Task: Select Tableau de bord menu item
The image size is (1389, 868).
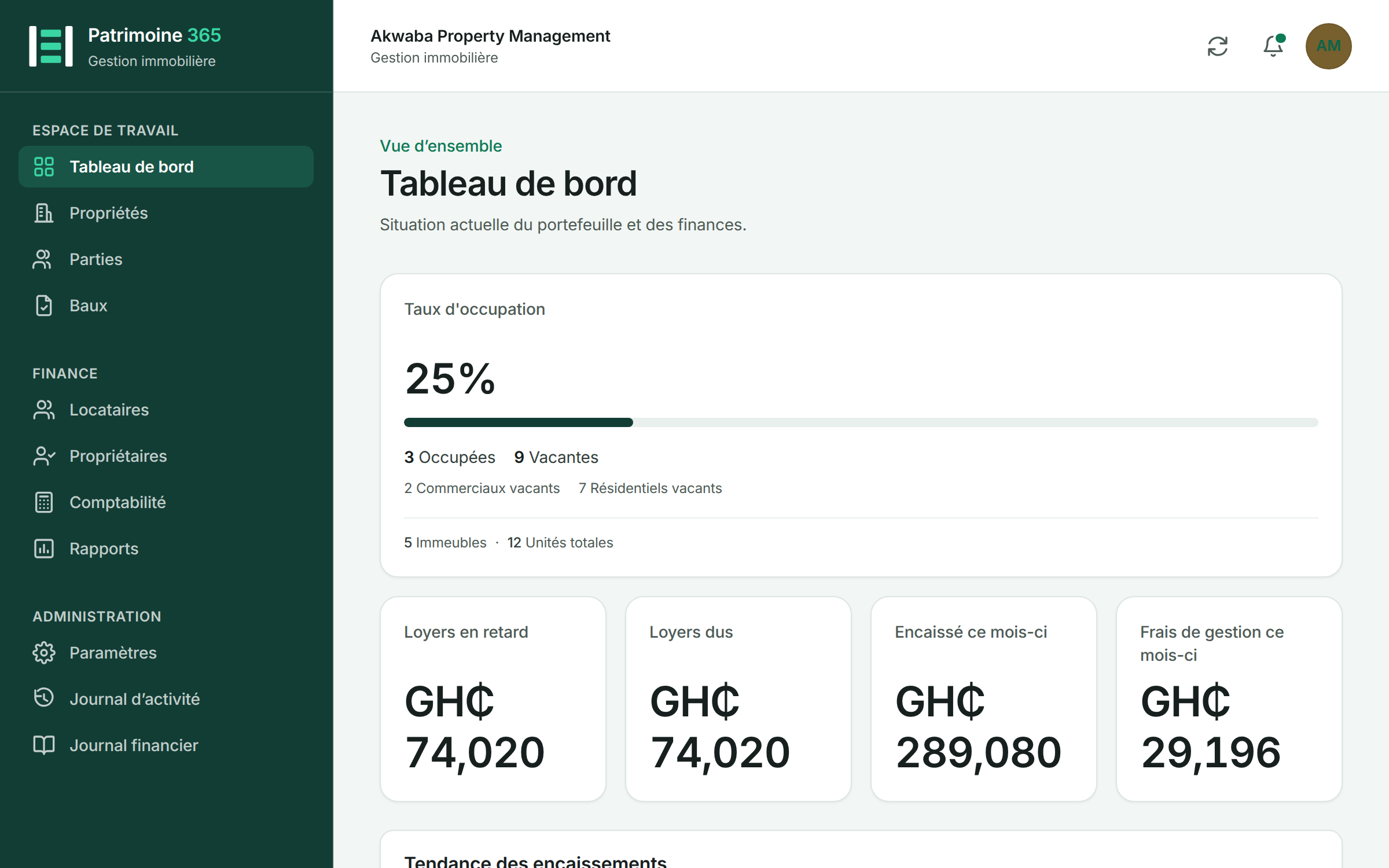Action: (x=166, y=167)
